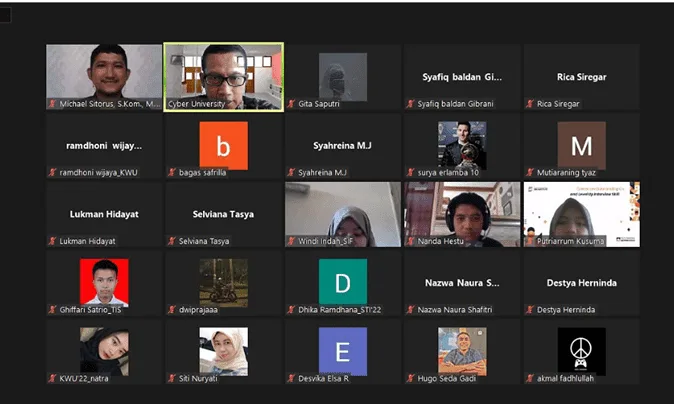Image resolution: width=674 pixels, height=404 pixels.
Task: Click large 'Nazwa Naura S...' name text
Action: point(462,283)
